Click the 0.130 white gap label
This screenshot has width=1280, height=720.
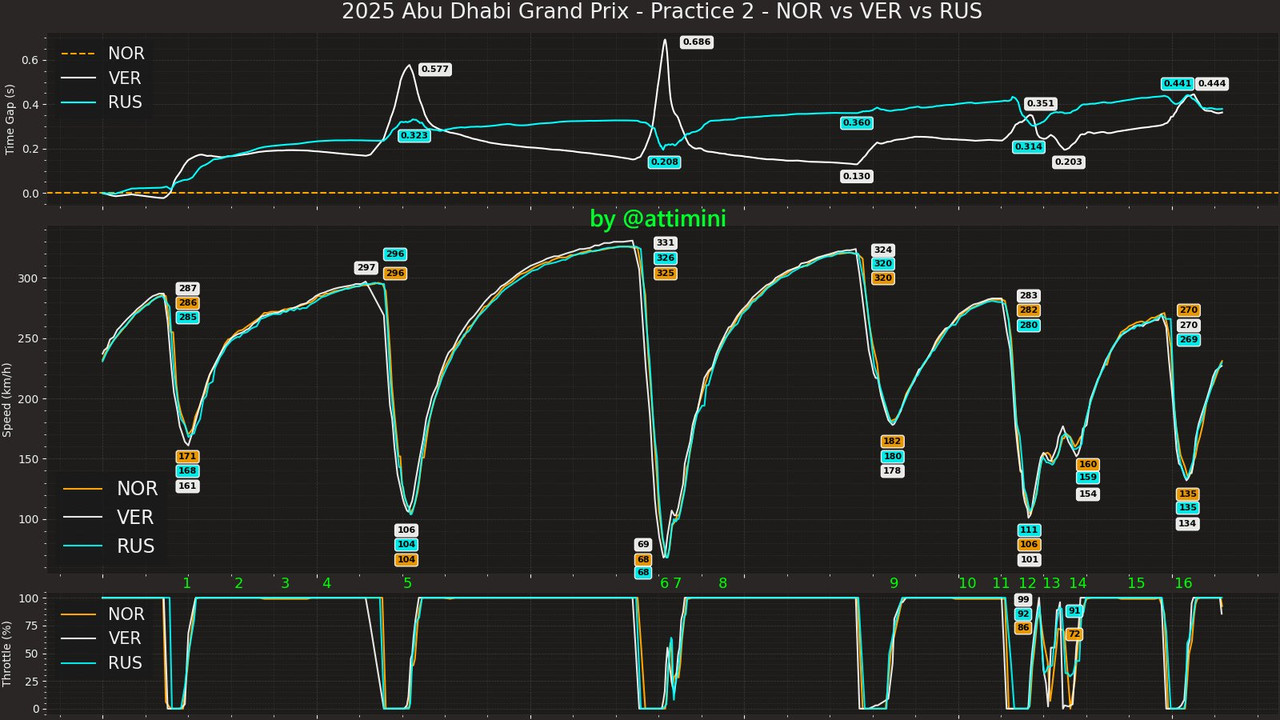click(x=857, y=176)
